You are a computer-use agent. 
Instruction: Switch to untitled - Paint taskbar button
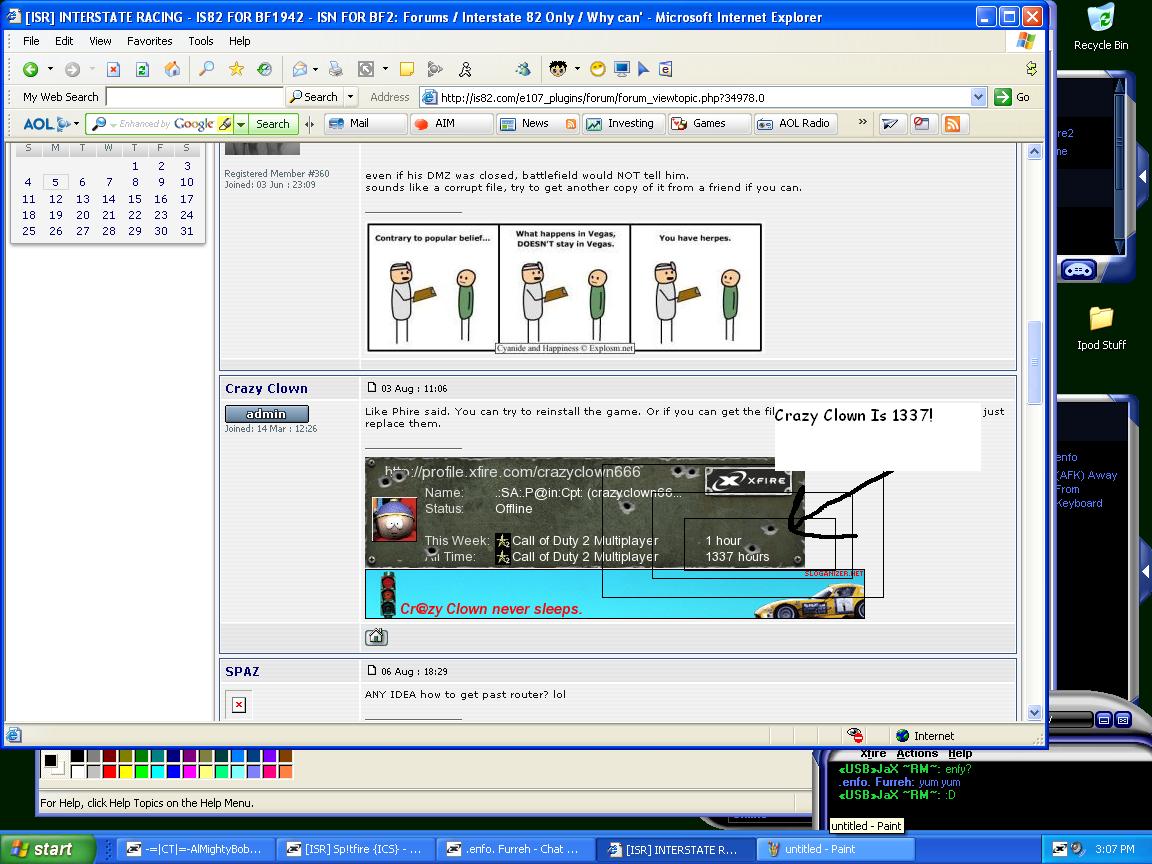837,849
